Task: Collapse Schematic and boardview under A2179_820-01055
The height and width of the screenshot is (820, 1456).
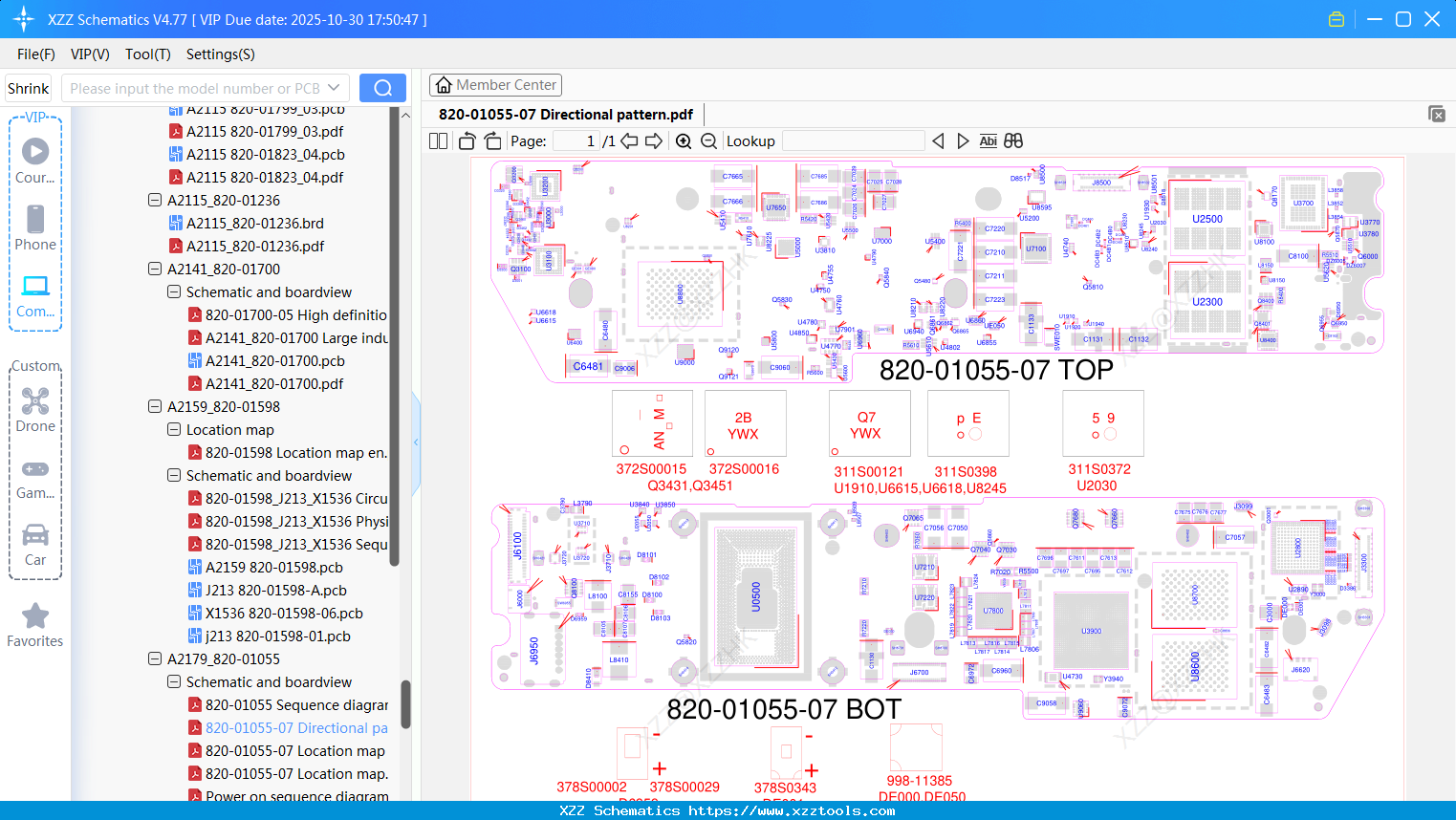Action: pos(174,682)
